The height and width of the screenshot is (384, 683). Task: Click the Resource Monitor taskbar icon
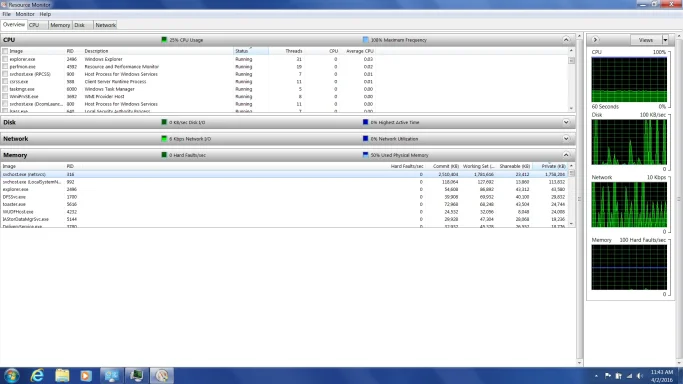tap(162, 375)
